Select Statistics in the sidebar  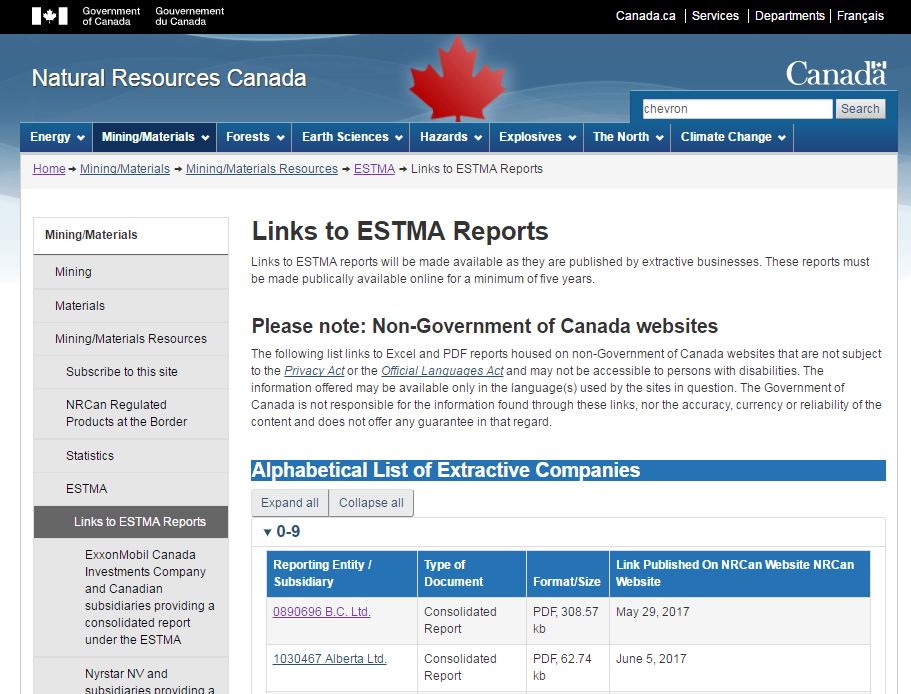pos(131,456)
